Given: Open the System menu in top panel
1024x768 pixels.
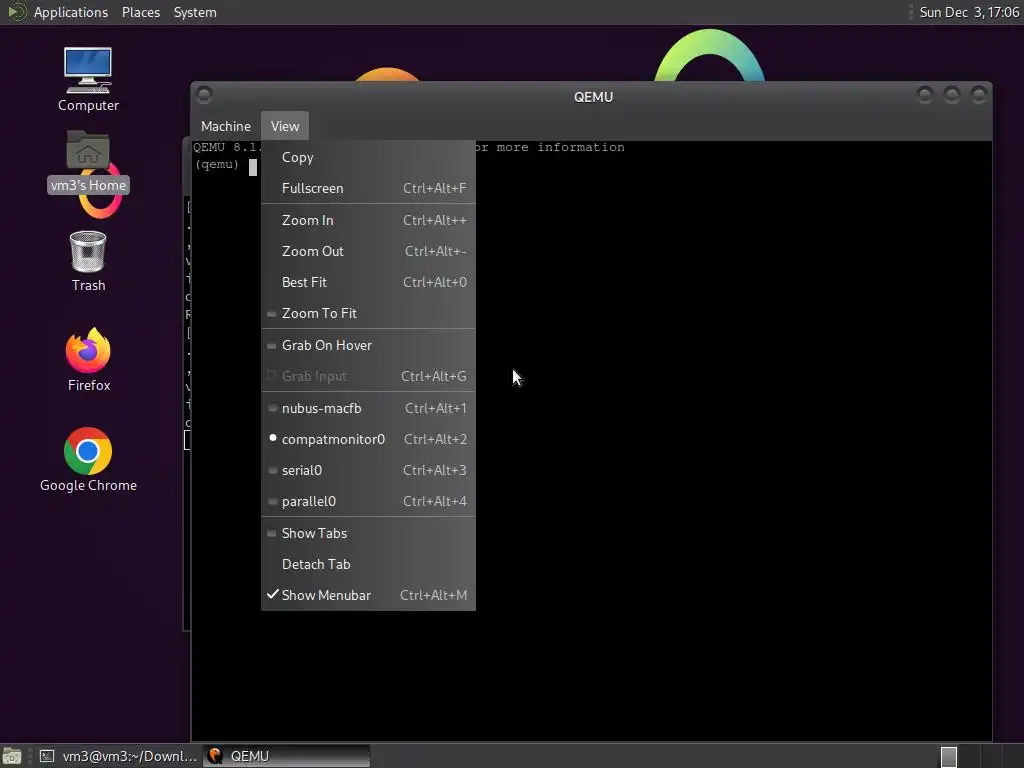Looking at the screenshot, I should [195, 12].
